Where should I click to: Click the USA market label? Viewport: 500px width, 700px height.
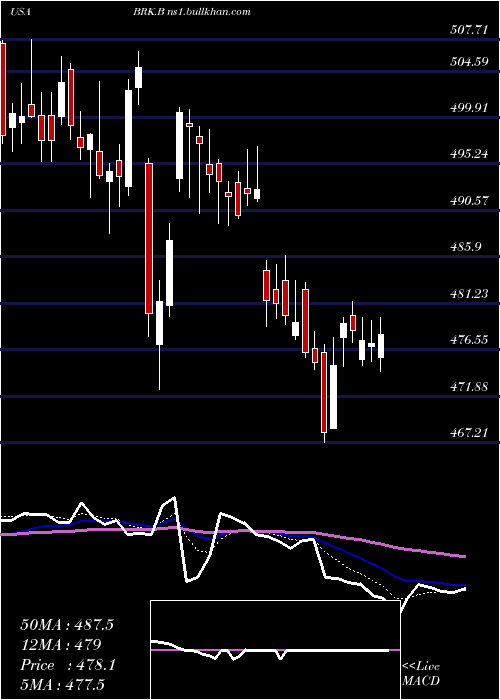[x=19, y=12]
